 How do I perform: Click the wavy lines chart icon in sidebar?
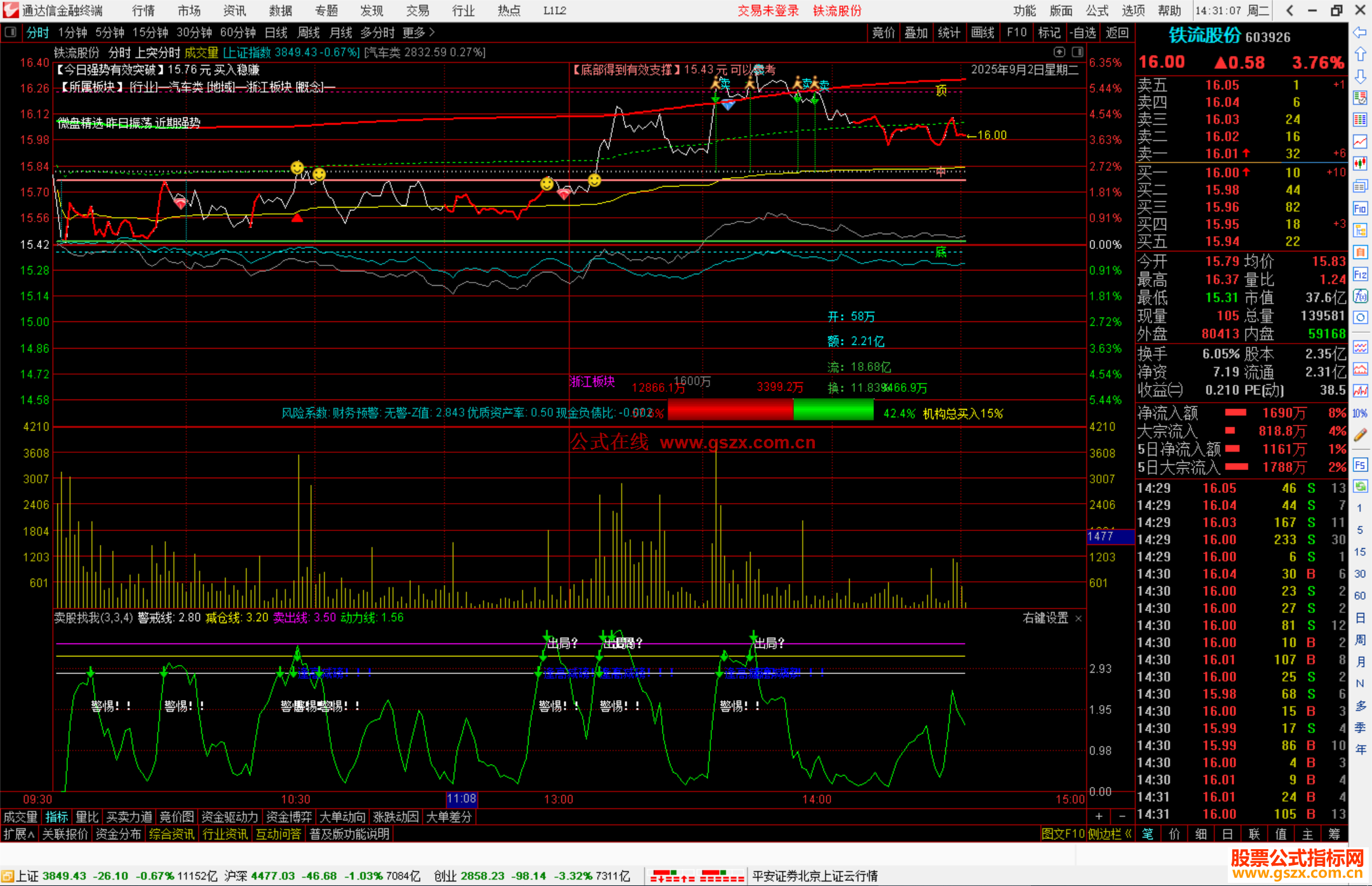click(x=1360, y=347)
